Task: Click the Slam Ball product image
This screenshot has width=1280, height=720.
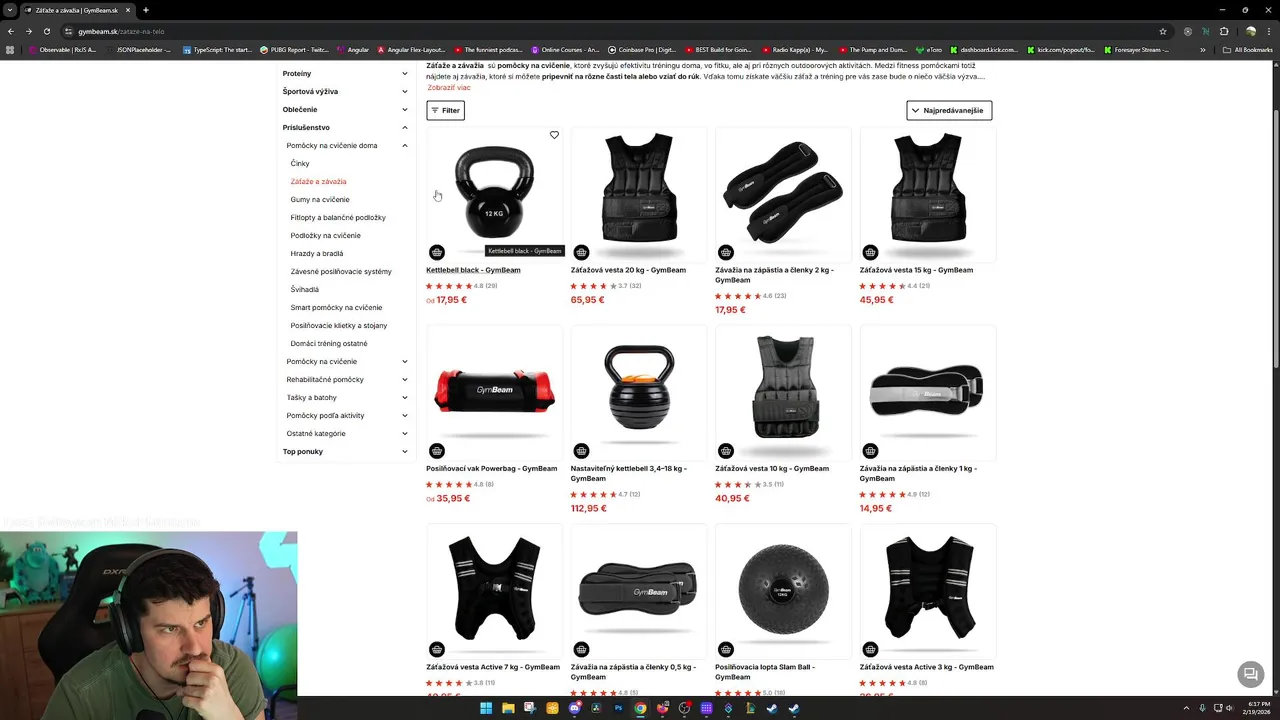Action: point(783,590)
